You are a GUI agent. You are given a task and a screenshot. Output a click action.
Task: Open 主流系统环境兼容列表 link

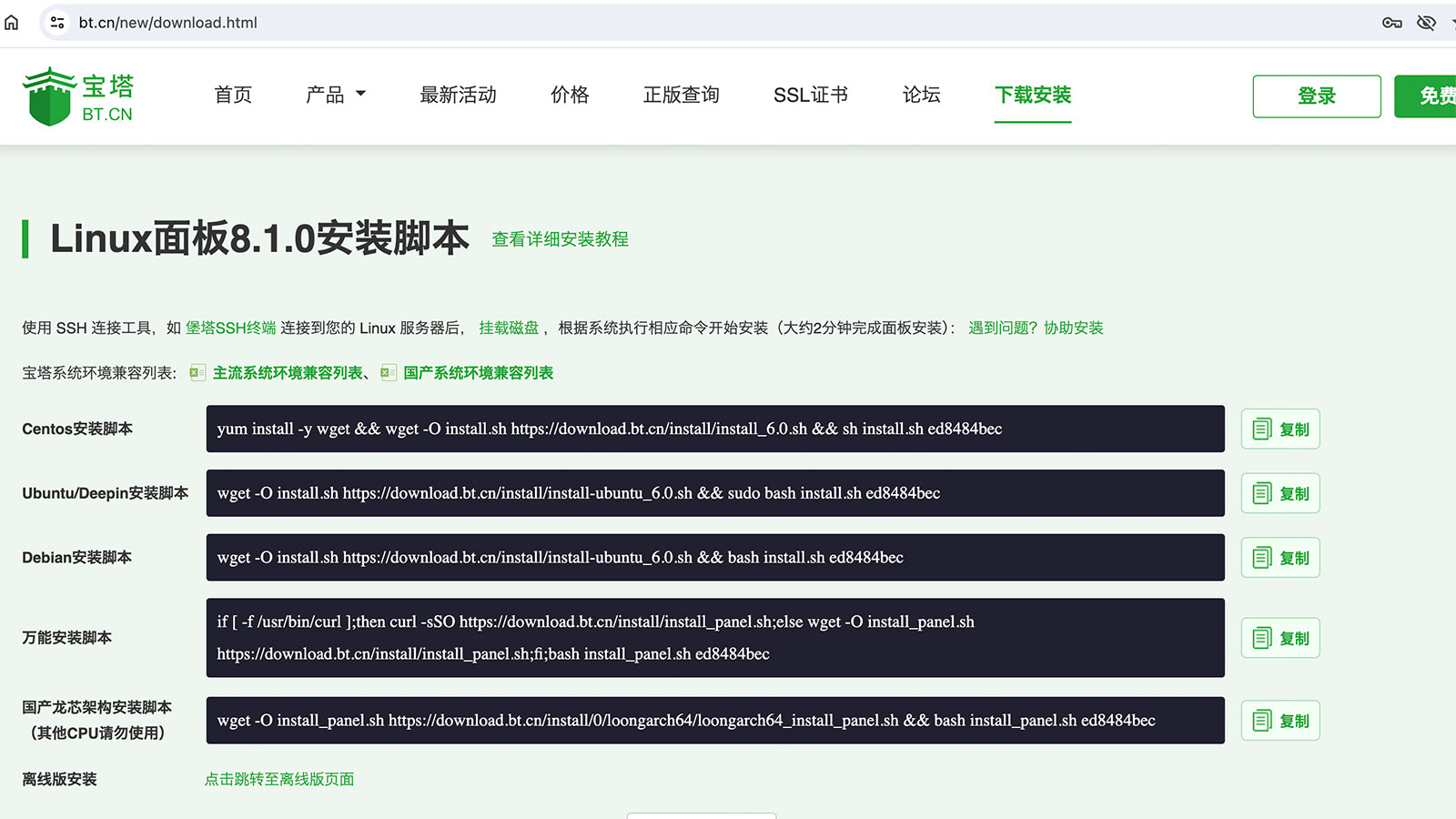pyautogui.click(x=288, y=372)
